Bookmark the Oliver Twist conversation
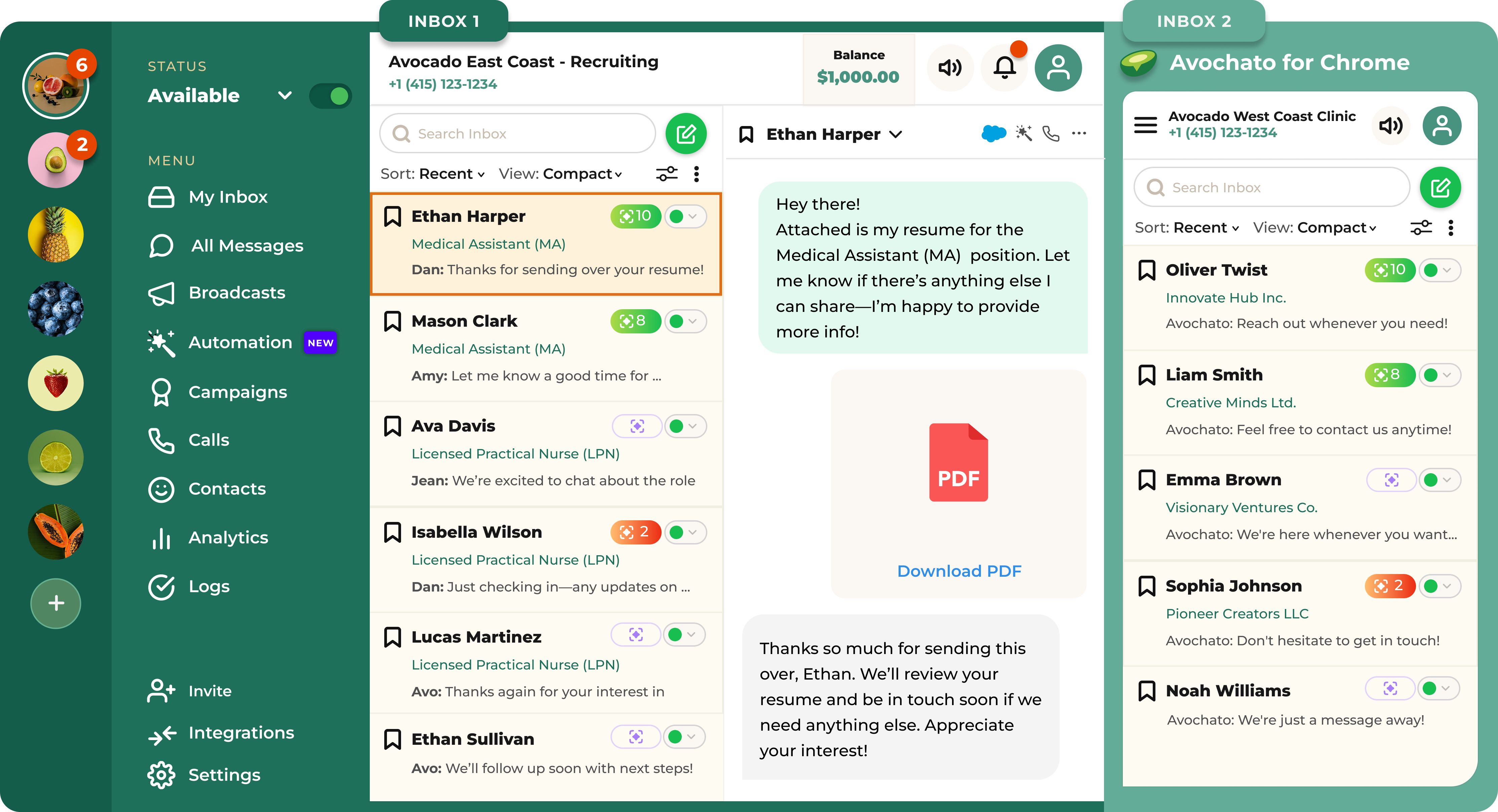Viewport: 1498px width, 812px height. (x=1147, y=270)
